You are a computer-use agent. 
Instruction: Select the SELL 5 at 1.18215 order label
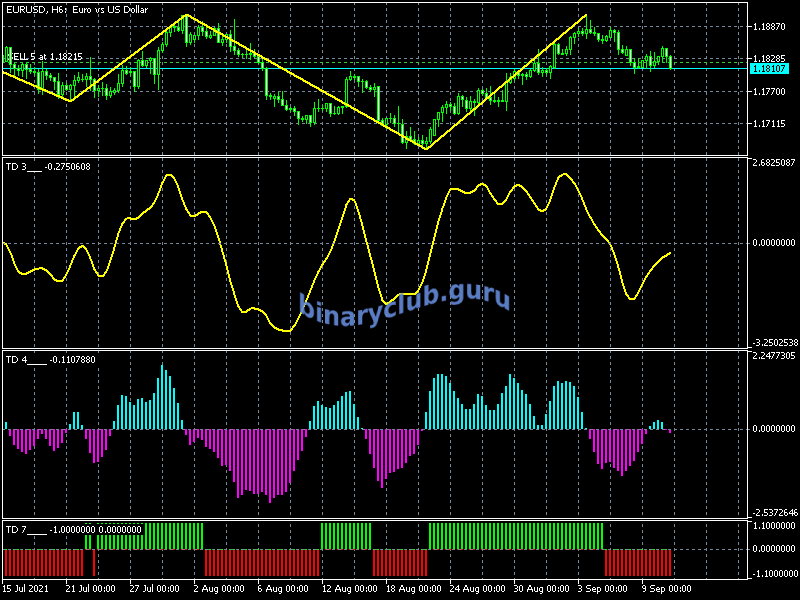pyautogui.click(x=44, y=58)
